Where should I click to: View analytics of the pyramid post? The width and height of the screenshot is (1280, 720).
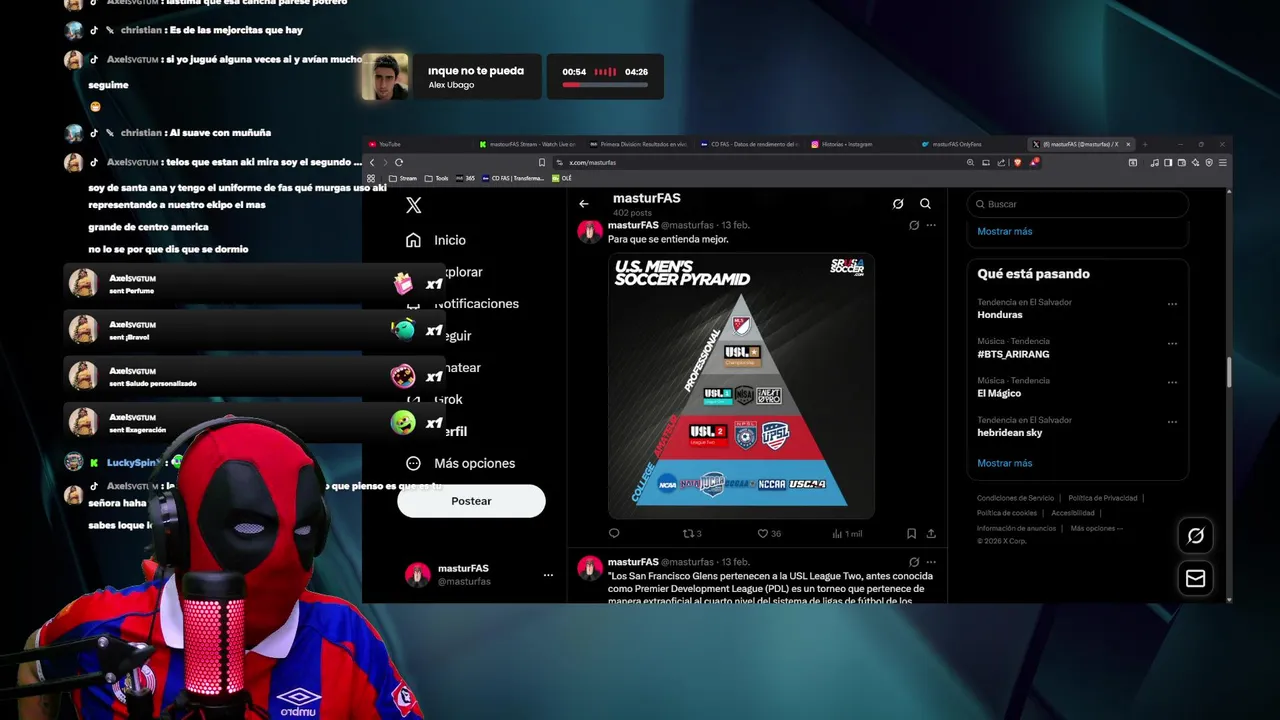coord(846,534)
